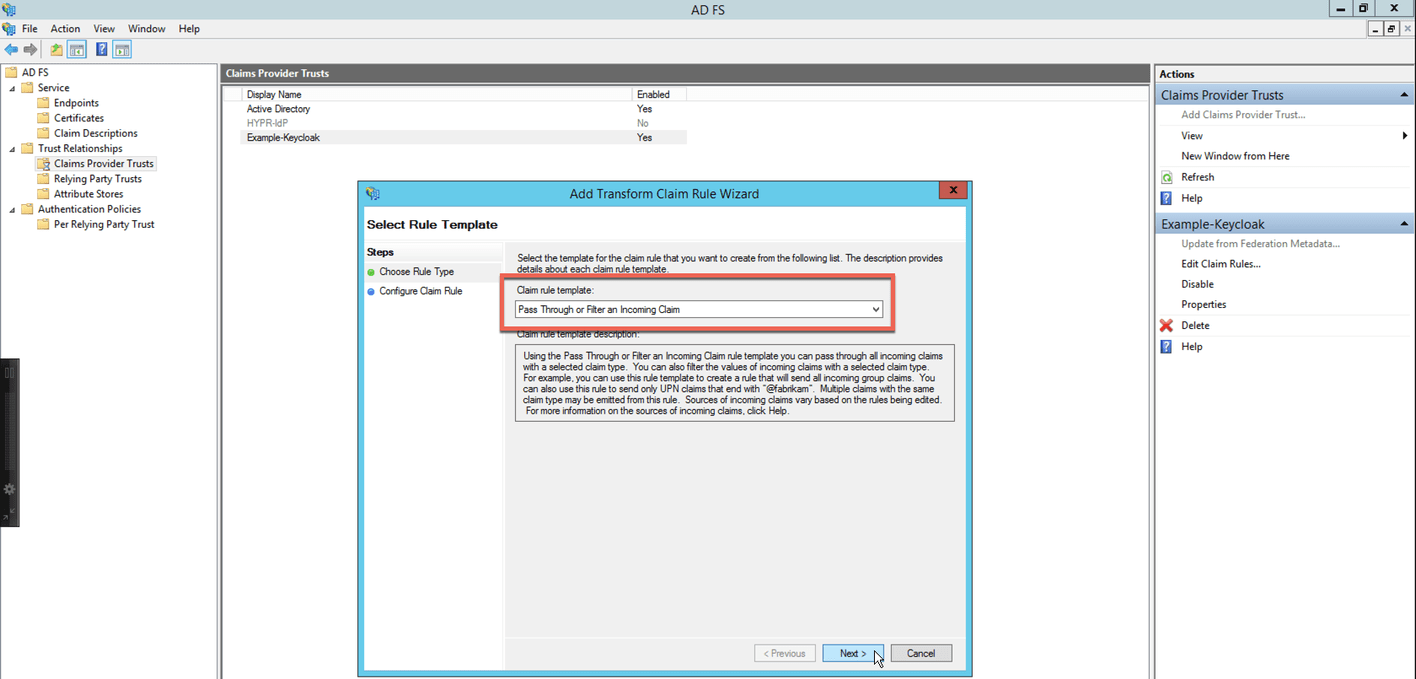This screenshot has height=679, width=1416.
Task: Open the File menu
Action: pyautogui.click(x=30, y=29)
